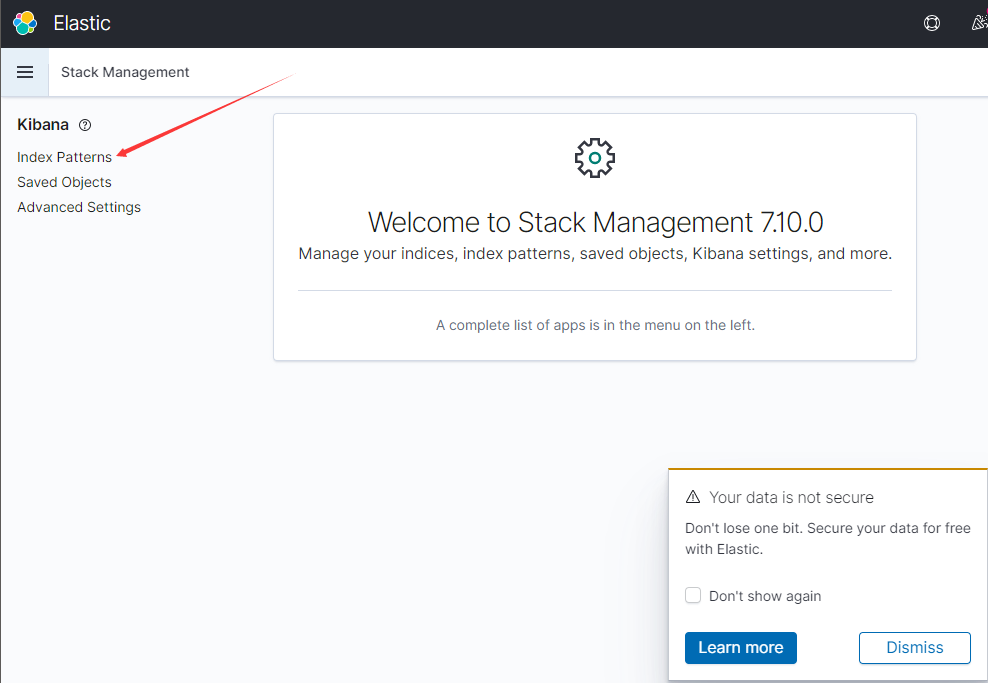Click the Kibana section heading
The image size is (988, 683).
pyautogui.click(x=43, y=125)
